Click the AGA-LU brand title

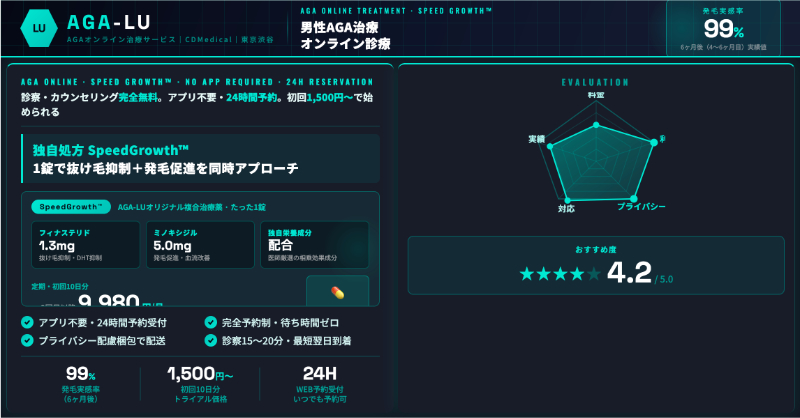(x=107, y=21)
